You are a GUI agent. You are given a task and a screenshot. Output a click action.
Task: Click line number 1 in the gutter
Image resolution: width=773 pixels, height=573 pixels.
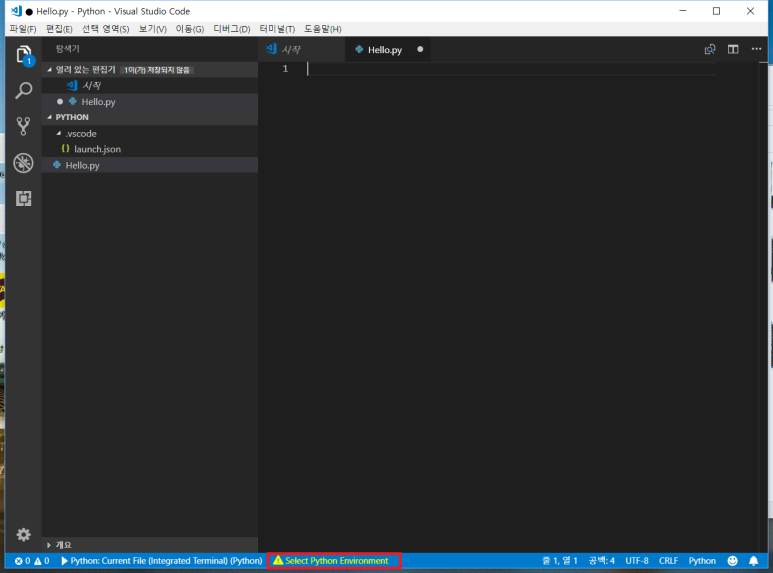coord(285,69)
